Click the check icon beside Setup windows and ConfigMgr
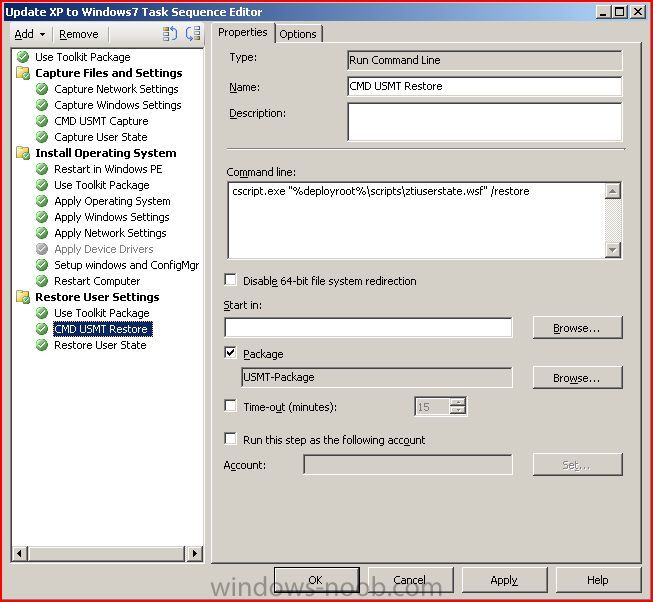The image size is (653, 602). pyautogui.click(x=42, y=265)
